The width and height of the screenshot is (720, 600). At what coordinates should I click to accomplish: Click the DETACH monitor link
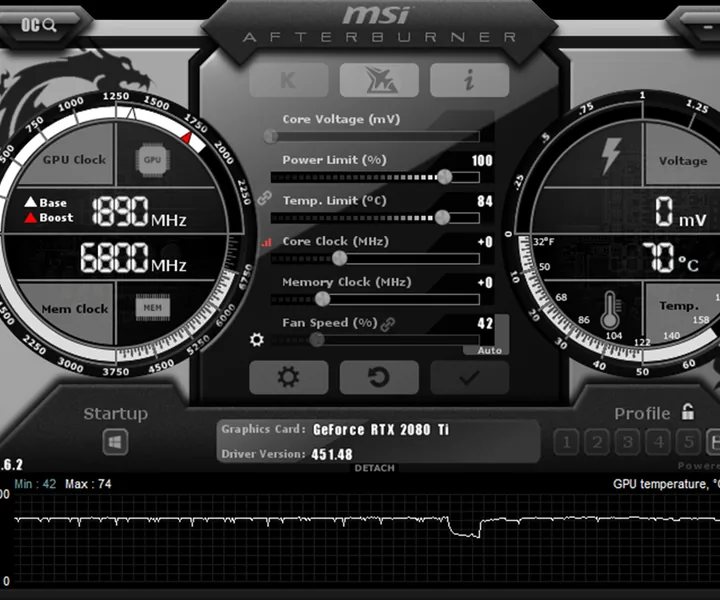(374, 468)
